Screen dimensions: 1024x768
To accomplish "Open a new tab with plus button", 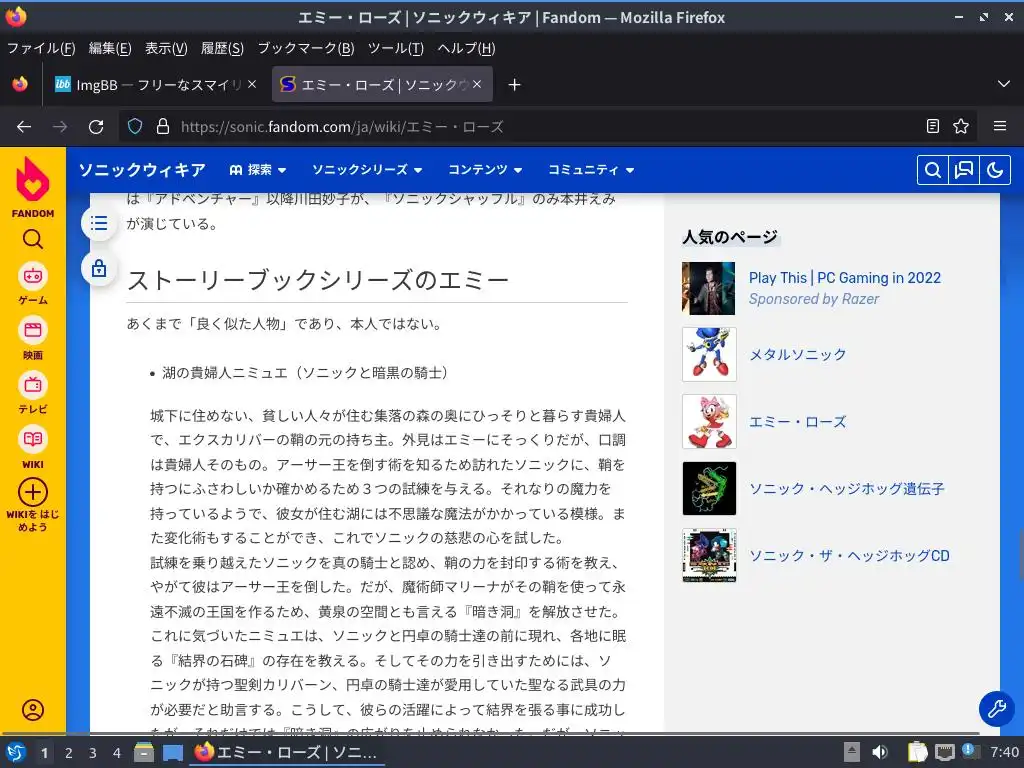I will (x=515, y=85).
